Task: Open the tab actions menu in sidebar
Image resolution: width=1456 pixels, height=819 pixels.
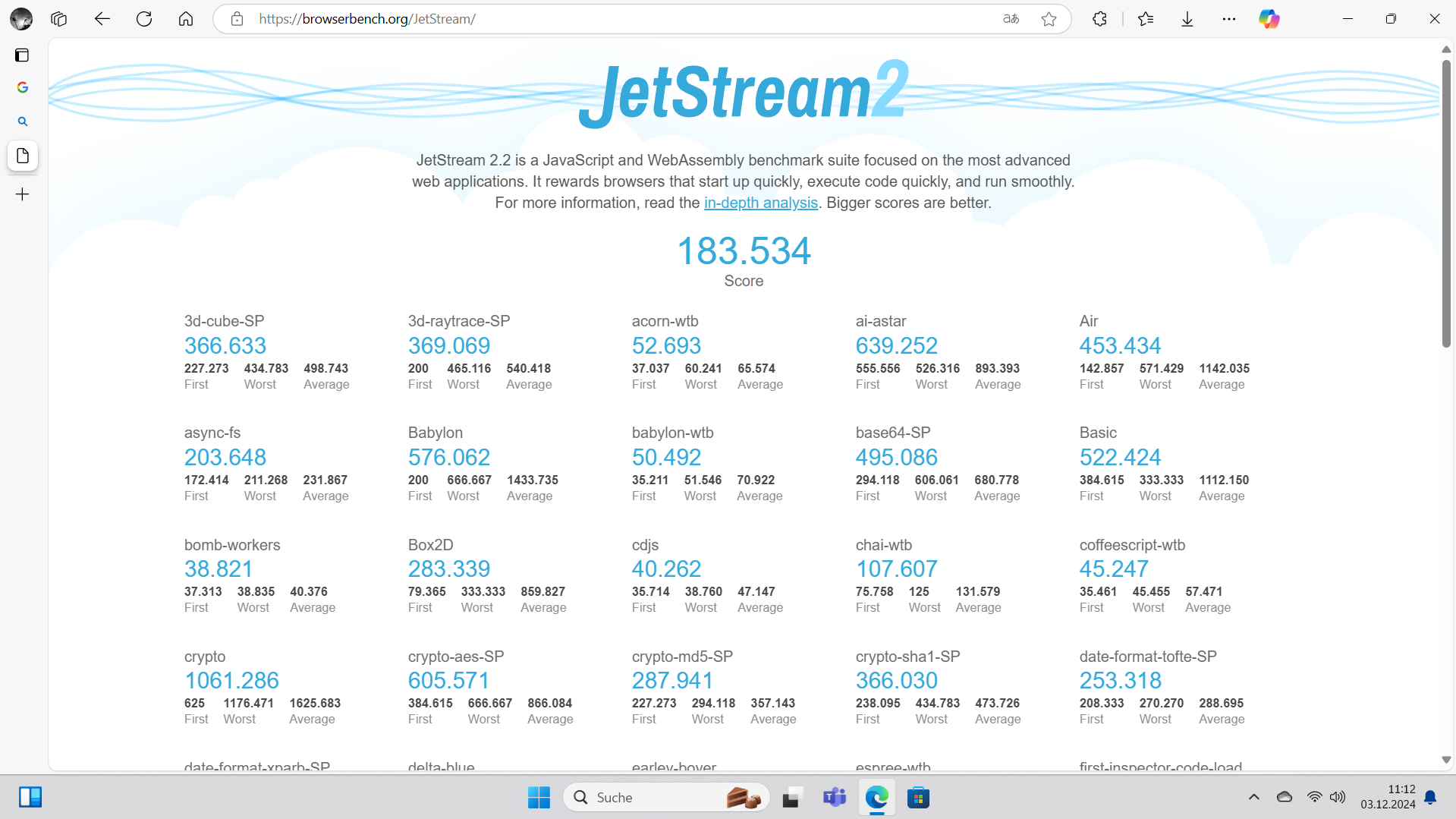Action: [x=22, y=55]
